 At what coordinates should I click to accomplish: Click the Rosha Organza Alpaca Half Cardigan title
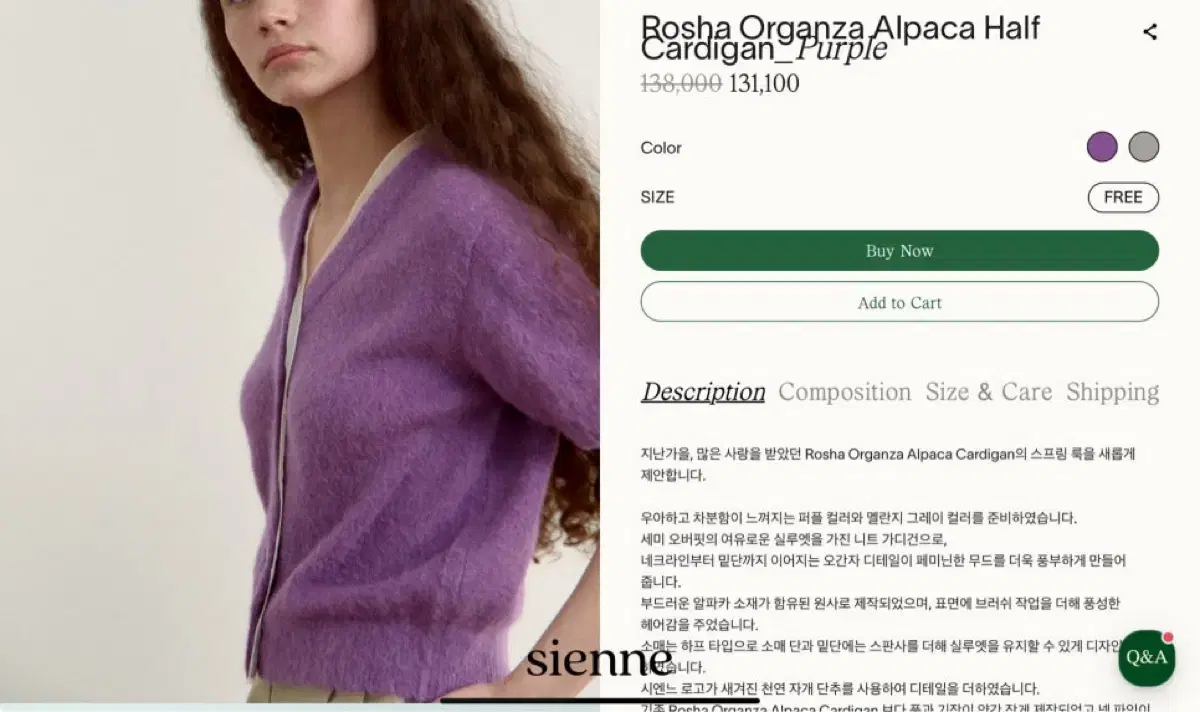pyautogui.click(x=840, y=38)
